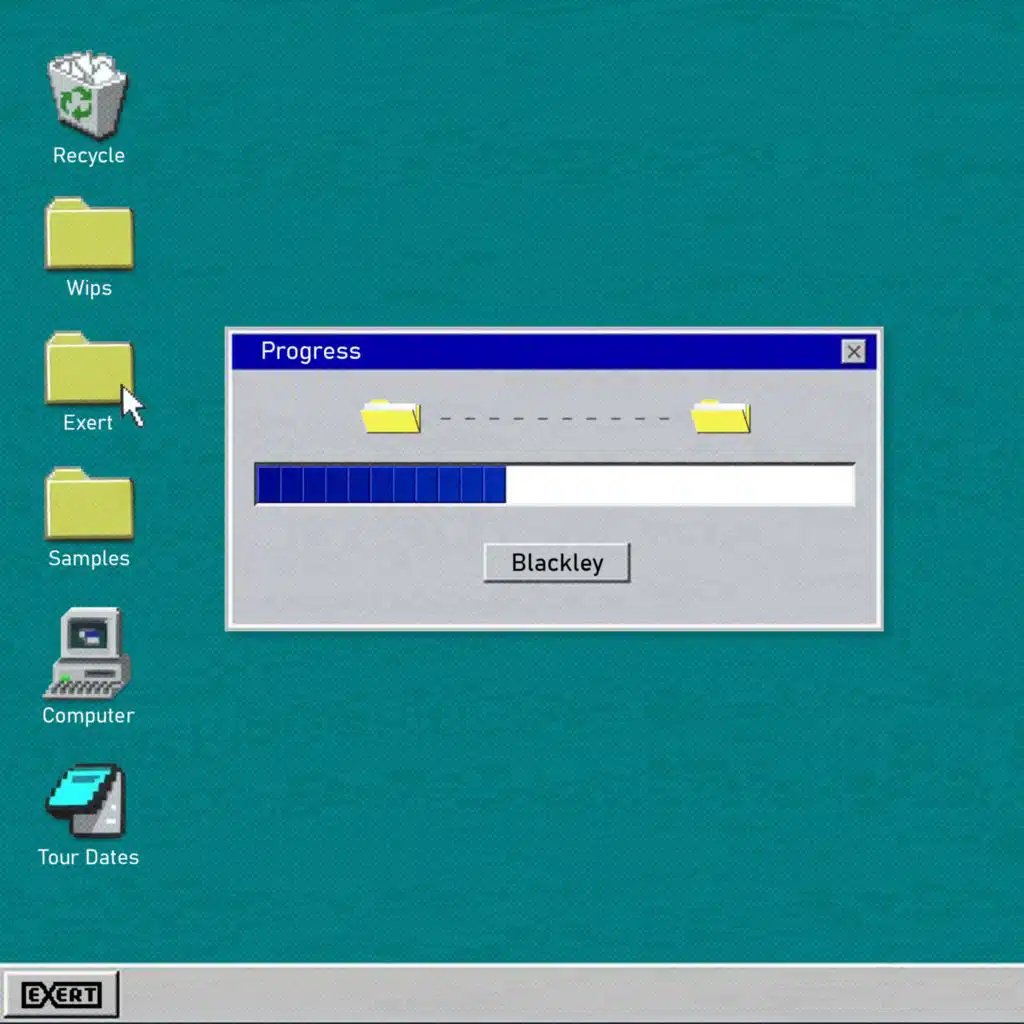The height and width of the screenshot is (1024, 1024).
Task: Open the EXERT start button on taskbar
Action: [60, 995]
